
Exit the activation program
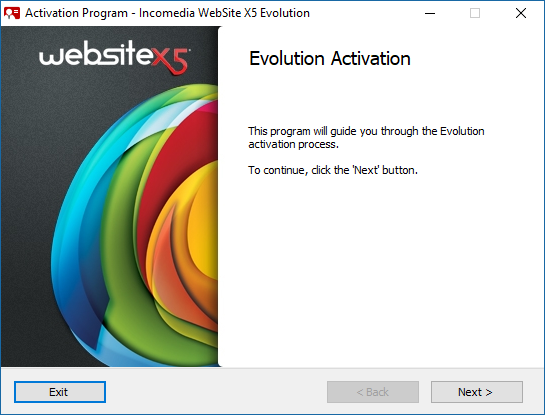[x=60, y=392]
